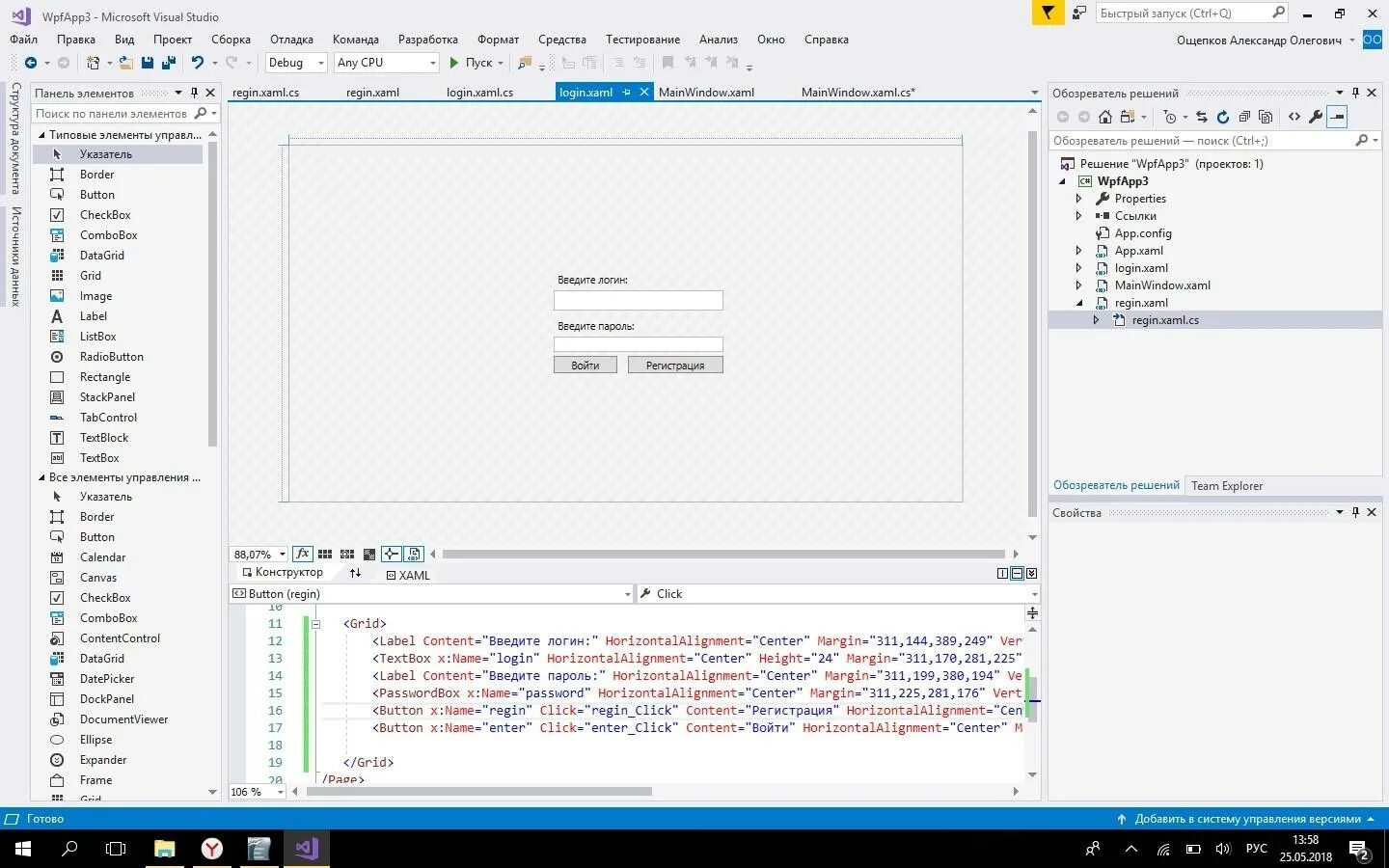1389x868 pixels.
Task: Auto-hide pin for Solution Explorer panel
Action: (1355, 93)
